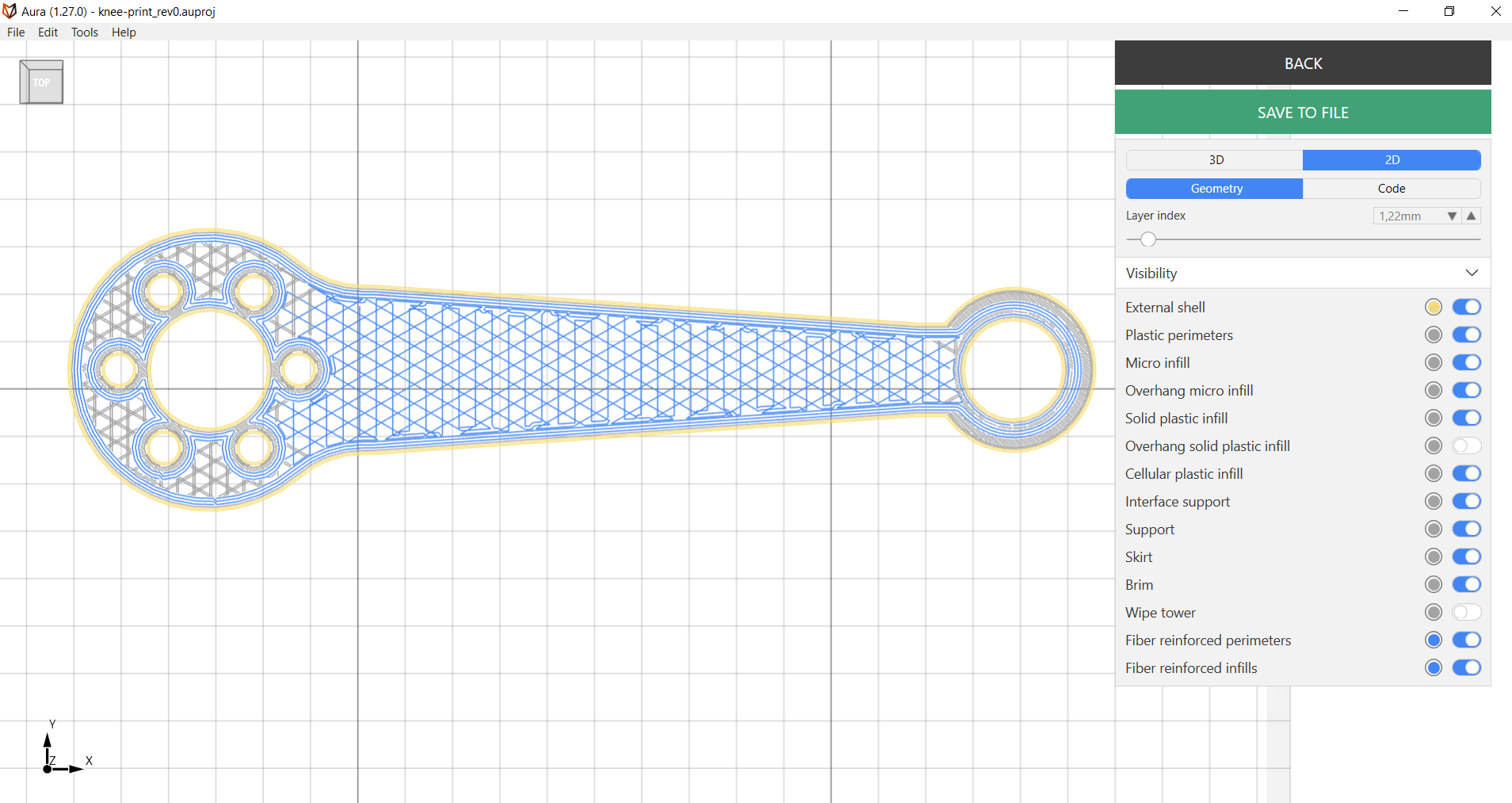Click the BACK button
Viewport: 1512px width, 803px height.
[1303, 63]
